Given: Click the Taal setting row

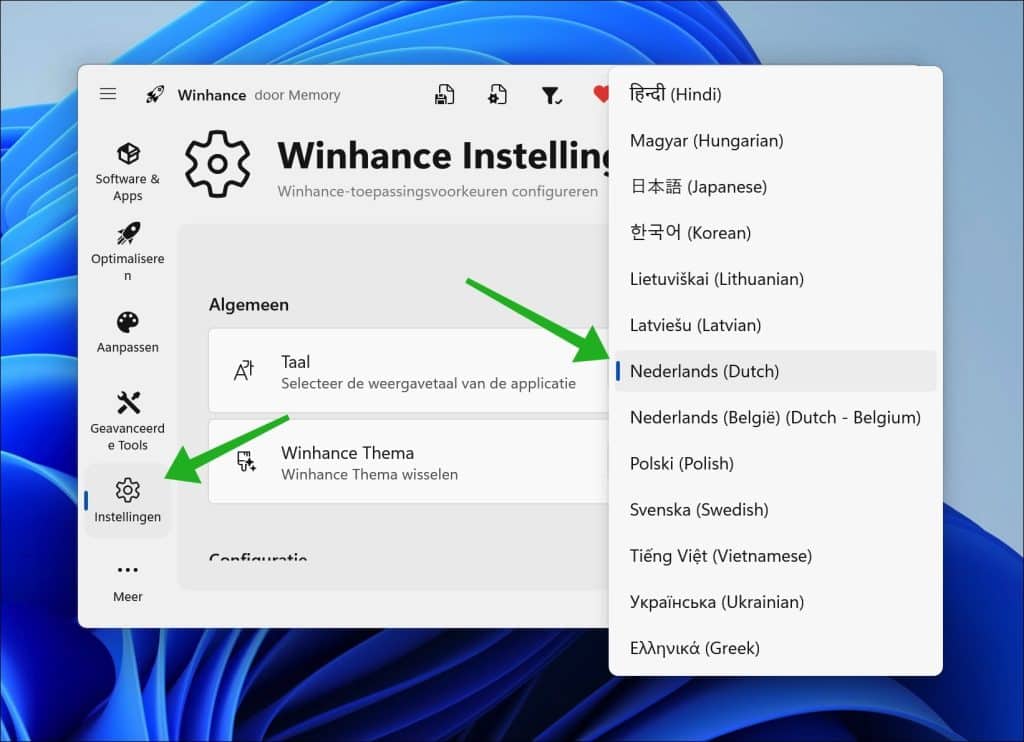Looking at the screenshot, I should (409, 370).
